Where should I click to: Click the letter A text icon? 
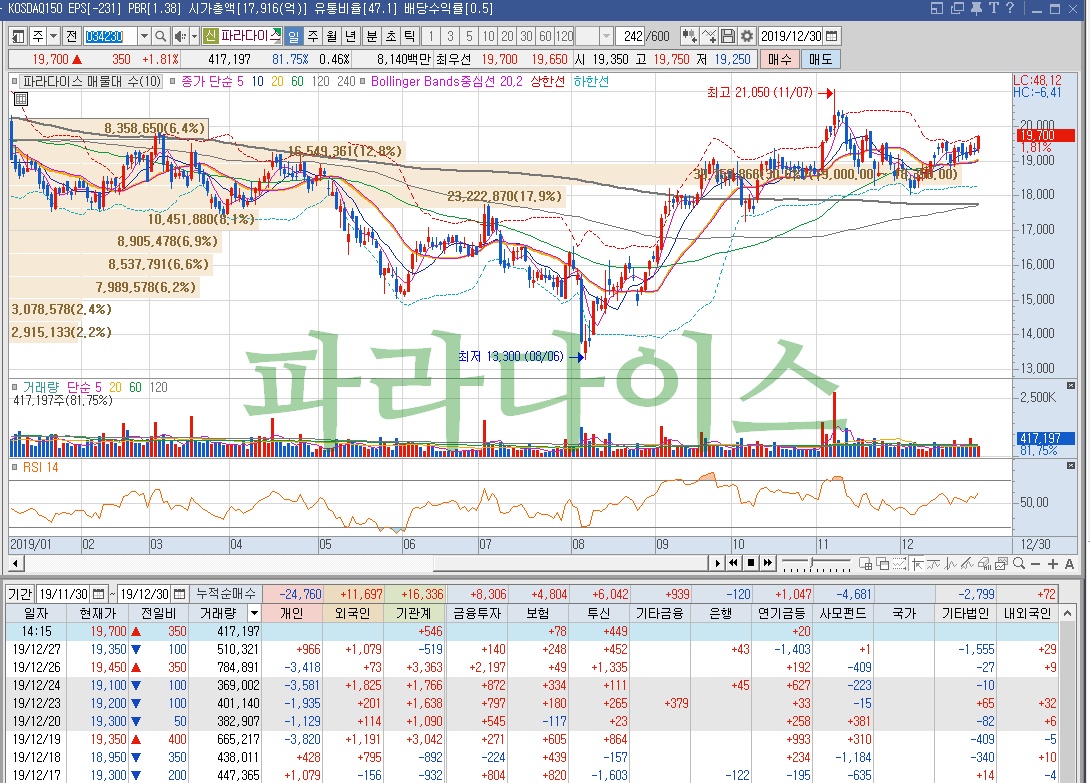[1069, 564]
